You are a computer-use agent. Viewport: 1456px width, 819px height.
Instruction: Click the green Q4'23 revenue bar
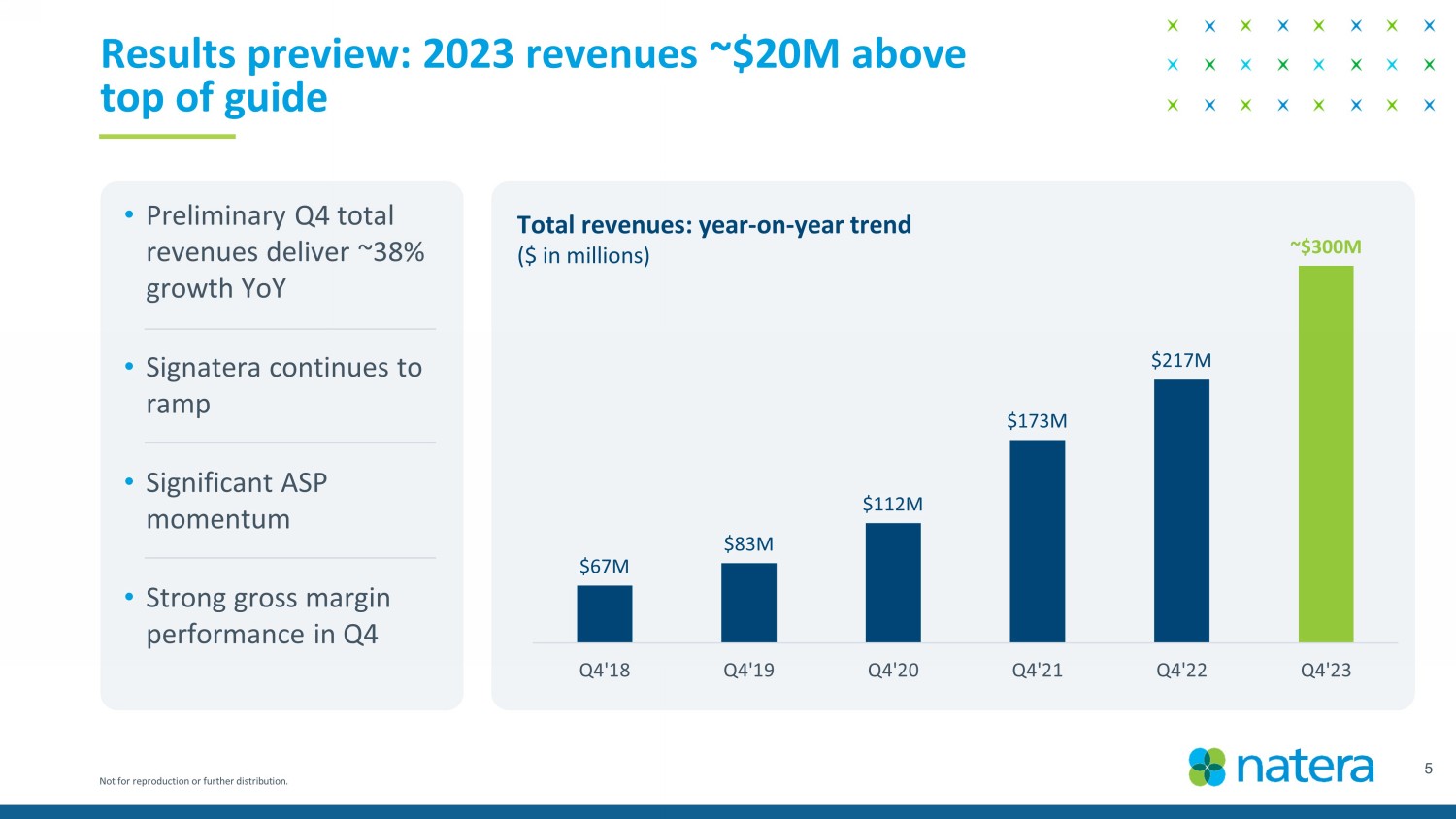[1325, 454]
